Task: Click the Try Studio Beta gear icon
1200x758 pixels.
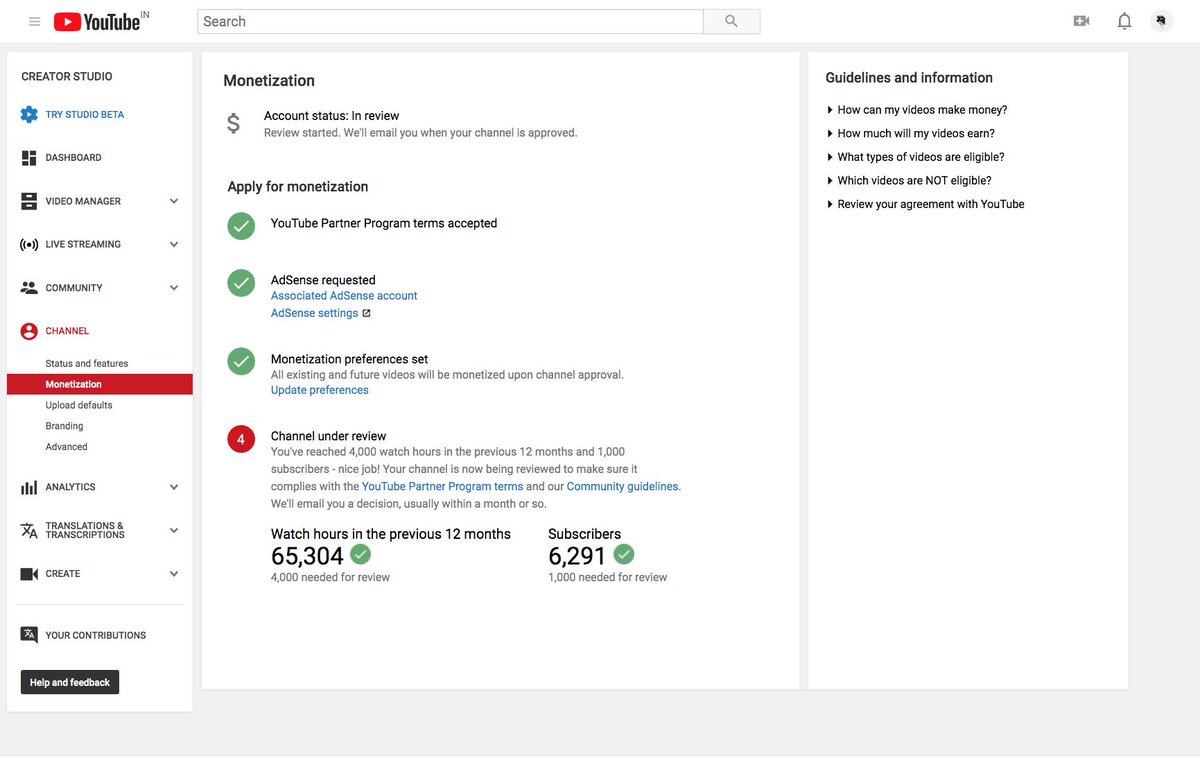Action: click(x=29, y=114)
